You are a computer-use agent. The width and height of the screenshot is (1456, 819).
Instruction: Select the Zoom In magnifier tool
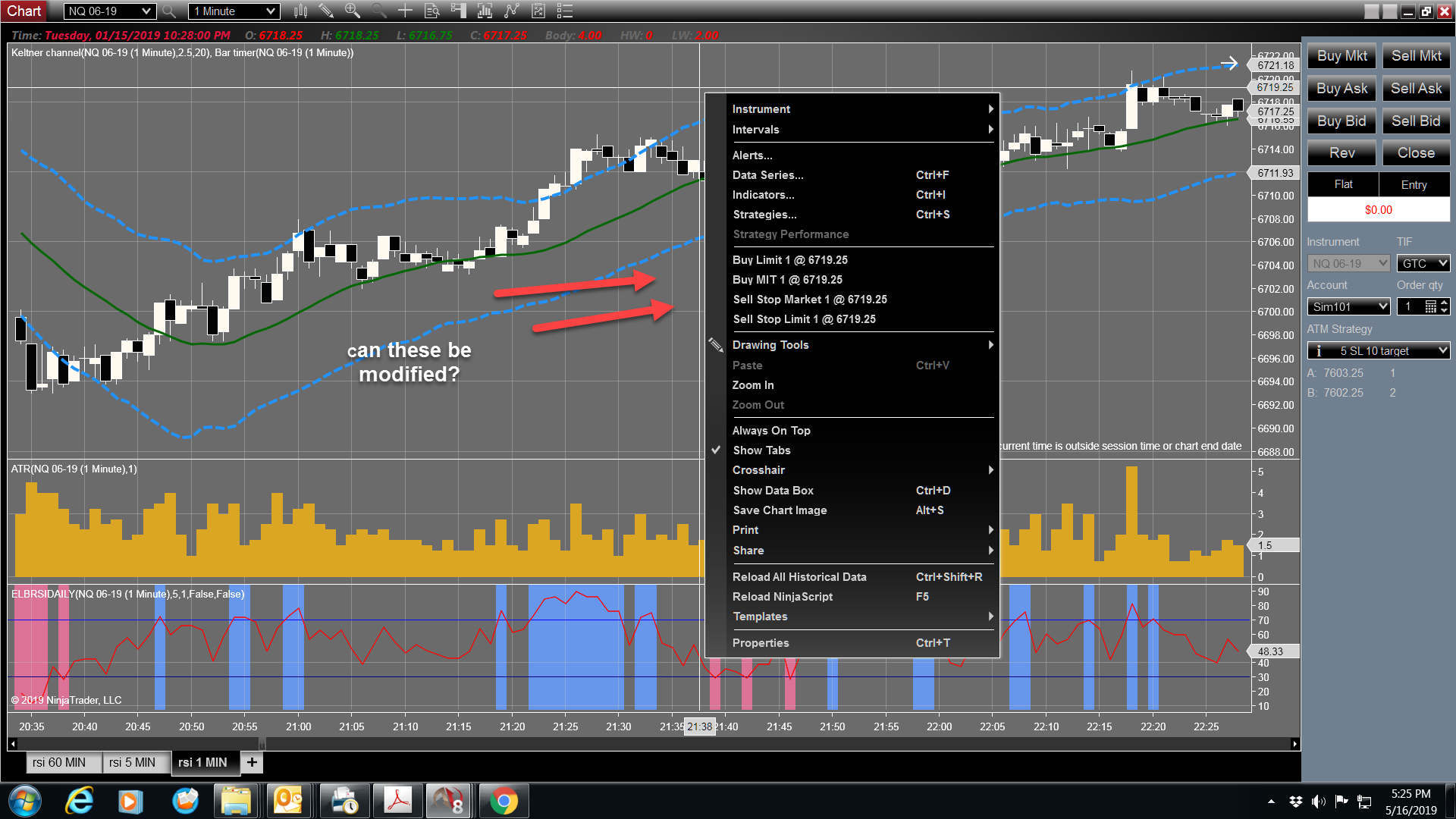point(351,11)
